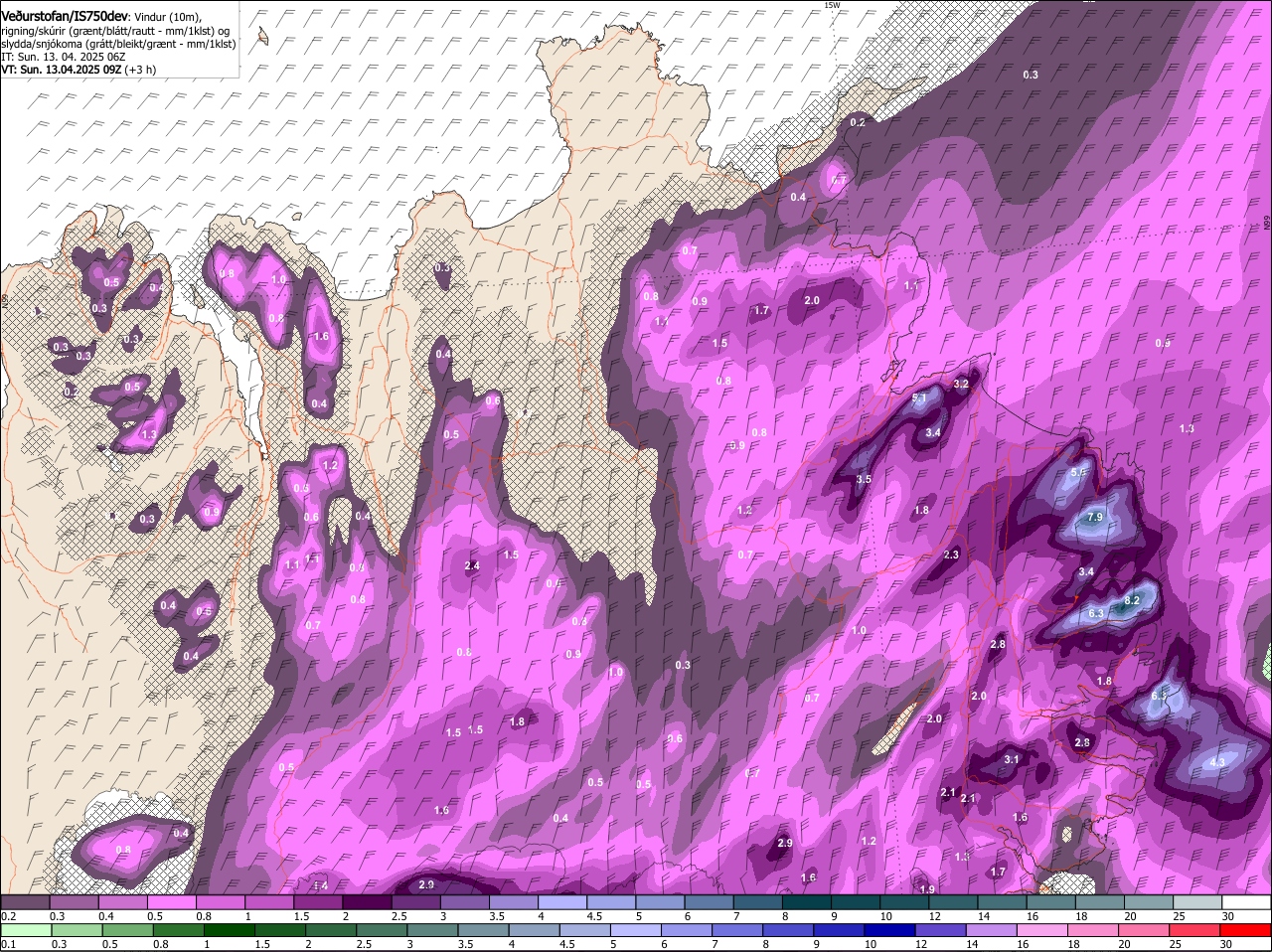Click the '9' label in lower legend

point(817,944)
